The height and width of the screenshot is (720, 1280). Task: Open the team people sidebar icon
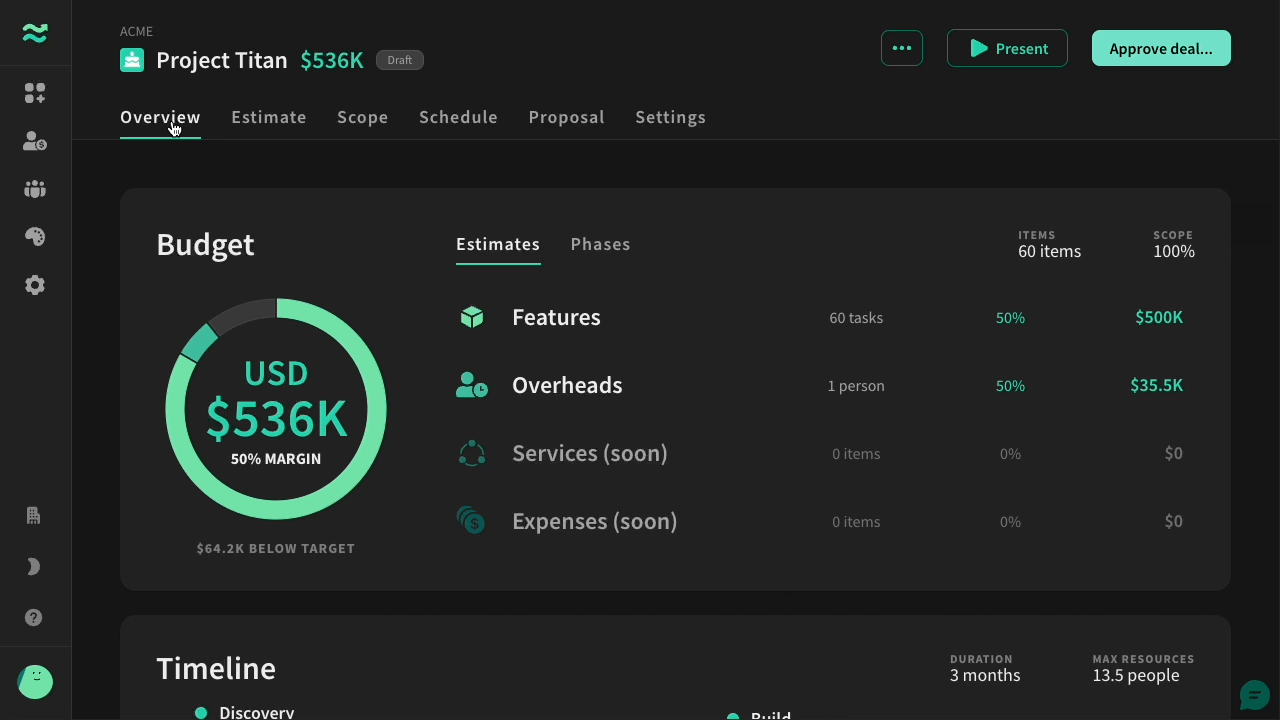click(x=35, y=189)
